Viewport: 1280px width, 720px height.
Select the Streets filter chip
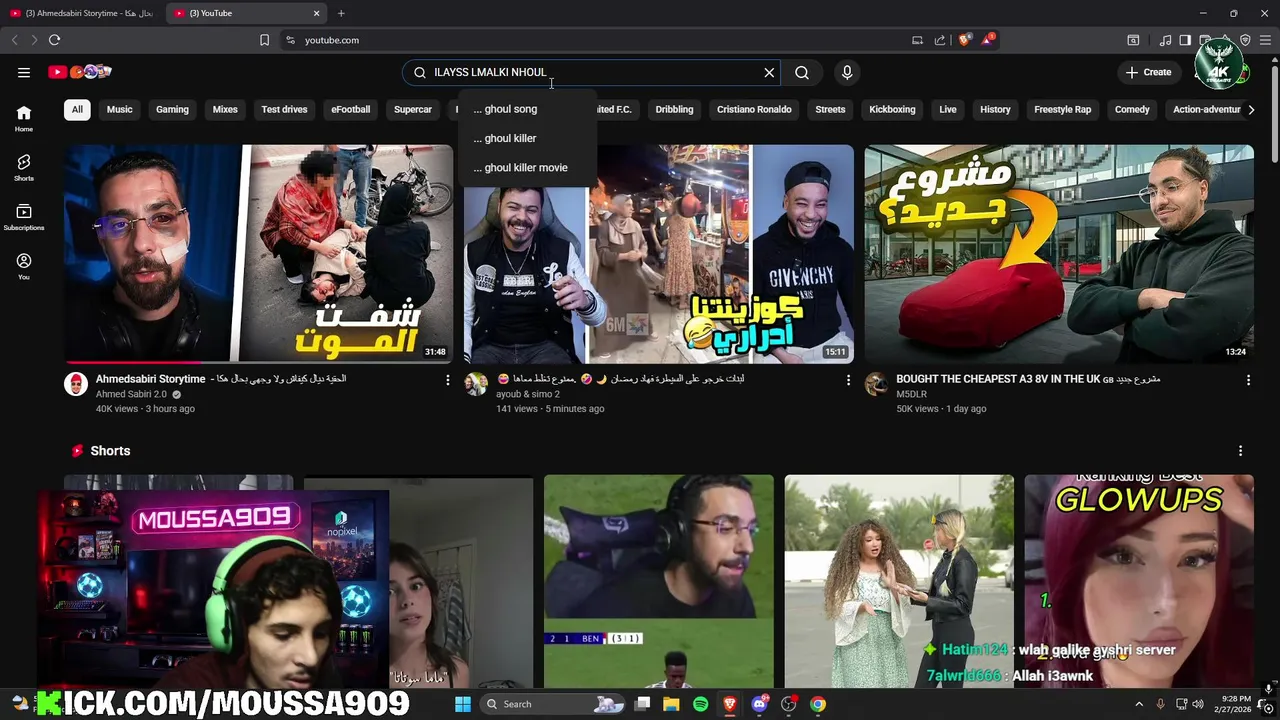pos(830,109)
